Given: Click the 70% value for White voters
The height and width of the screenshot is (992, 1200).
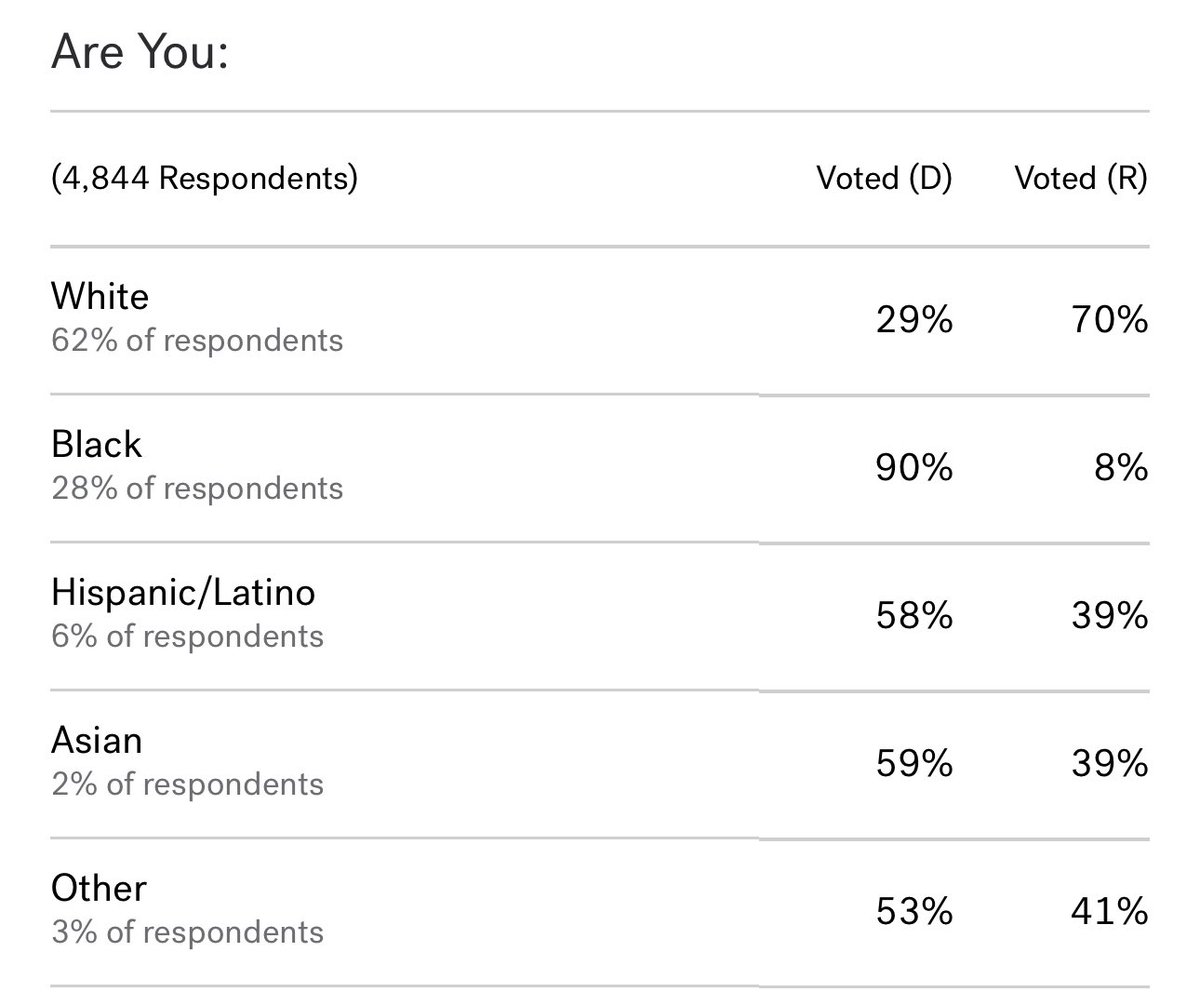Looking at the screenshot, I should (x=1109, y=320).
